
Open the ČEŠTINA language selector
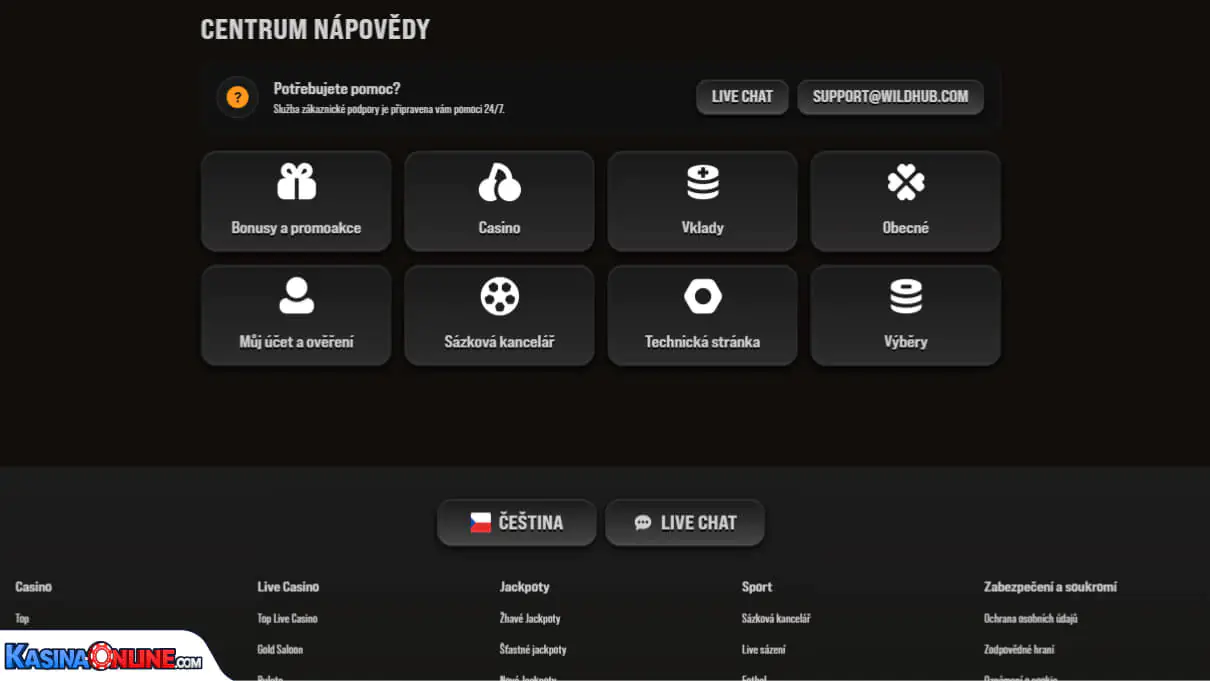click(x=517, y=523)
